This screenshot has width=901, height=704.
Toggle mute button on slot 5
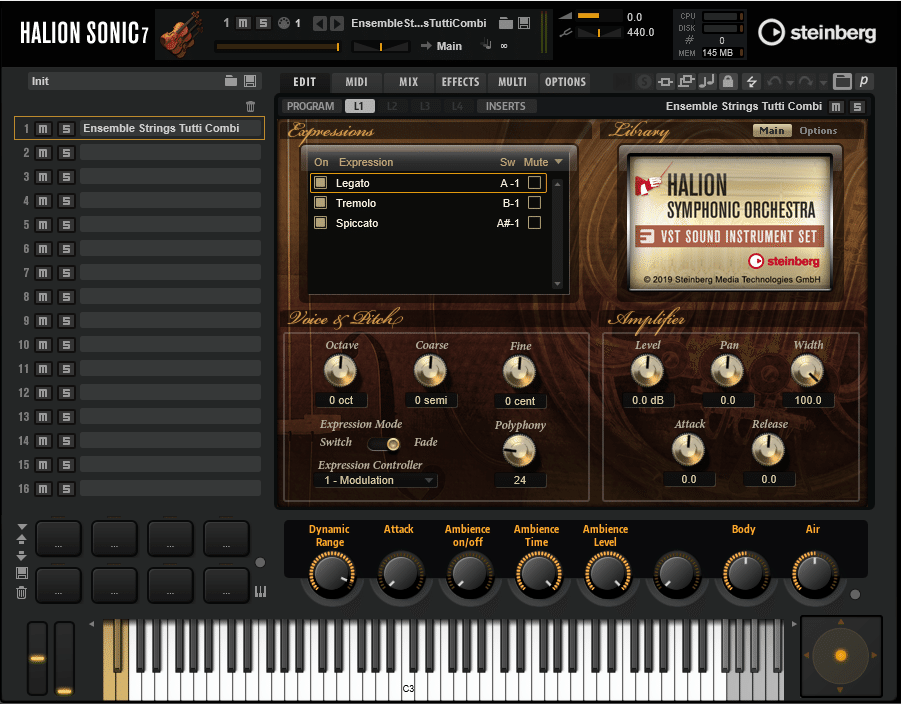point(43,225)
